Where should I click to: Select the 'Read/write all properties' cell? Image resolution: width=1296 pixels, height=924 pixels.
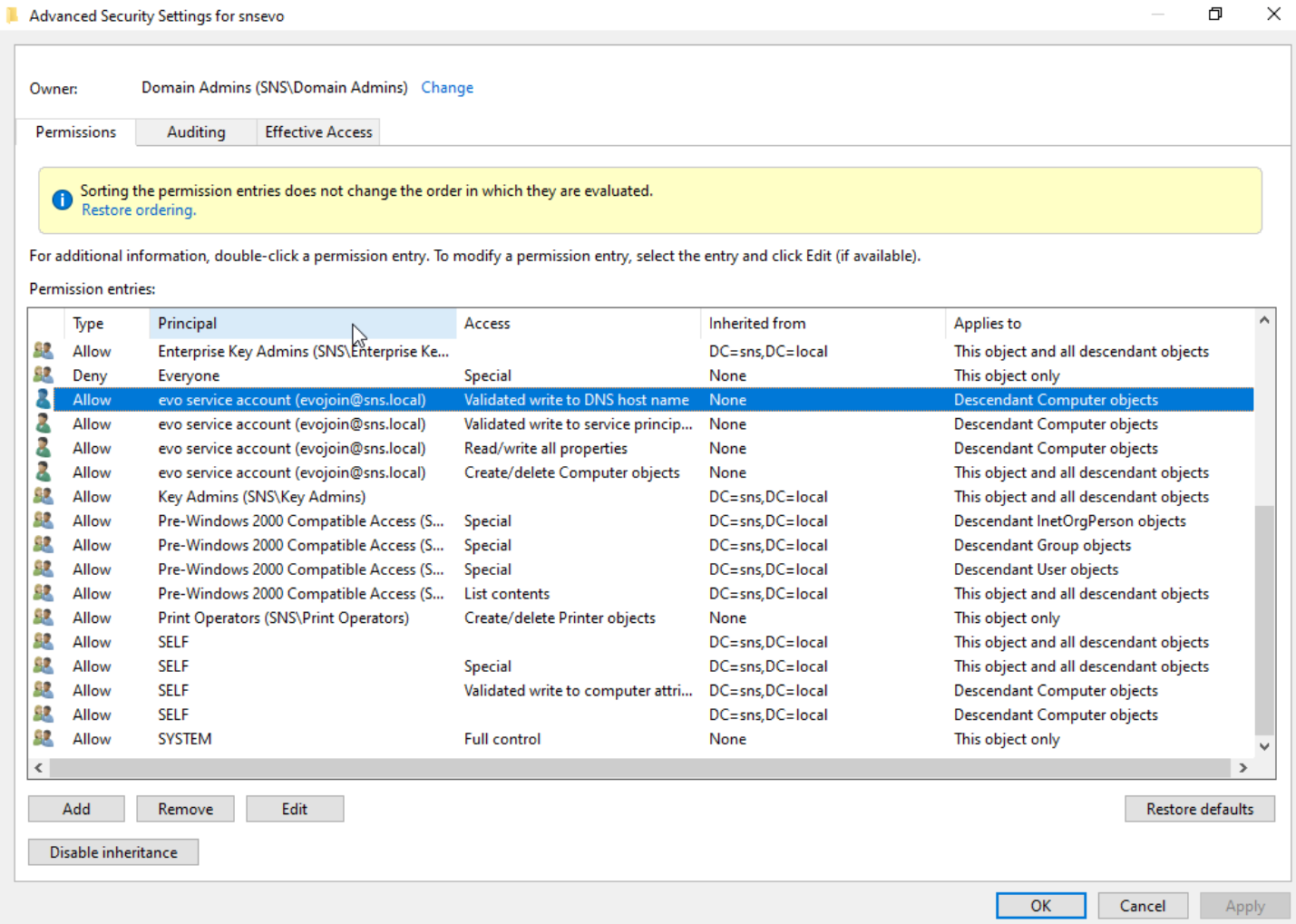[546, 448]
